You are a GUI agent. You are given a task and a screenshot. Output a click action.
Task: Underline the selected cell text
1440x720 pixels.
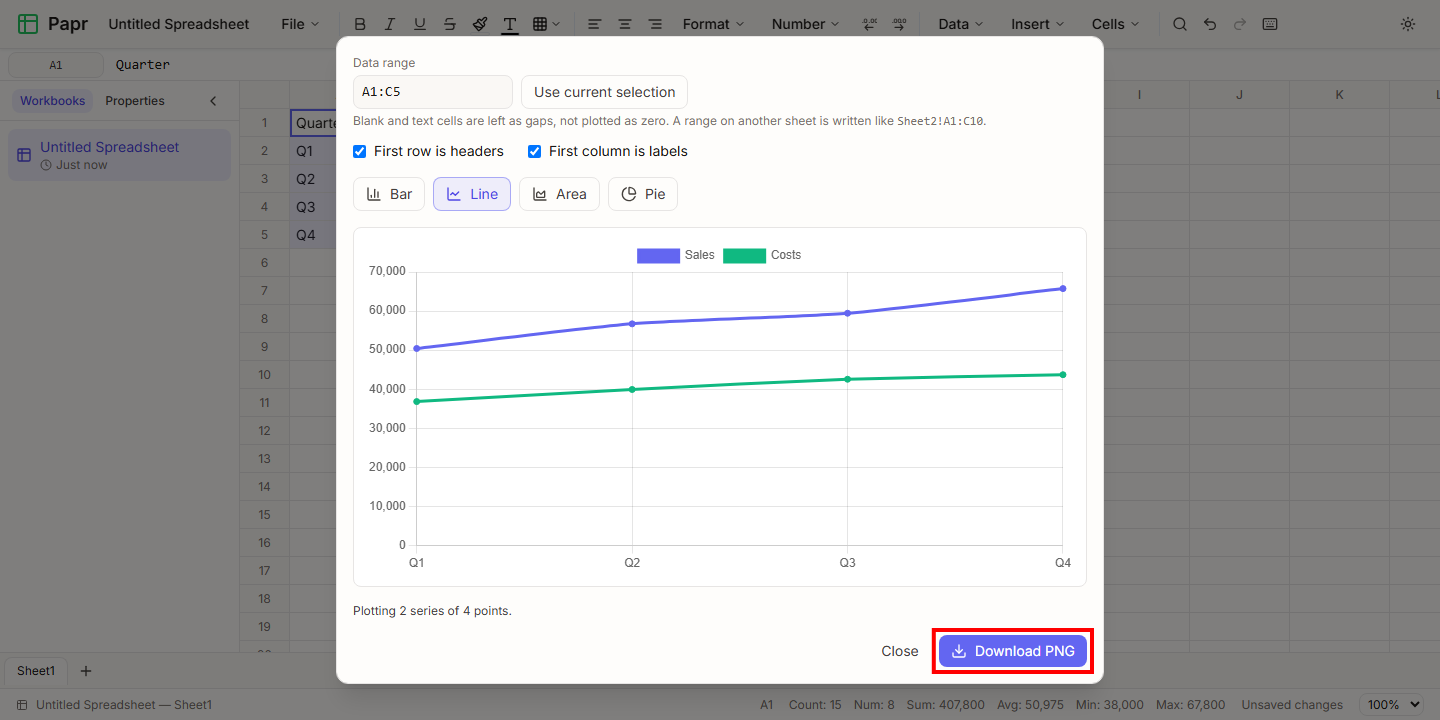(420, 24)
